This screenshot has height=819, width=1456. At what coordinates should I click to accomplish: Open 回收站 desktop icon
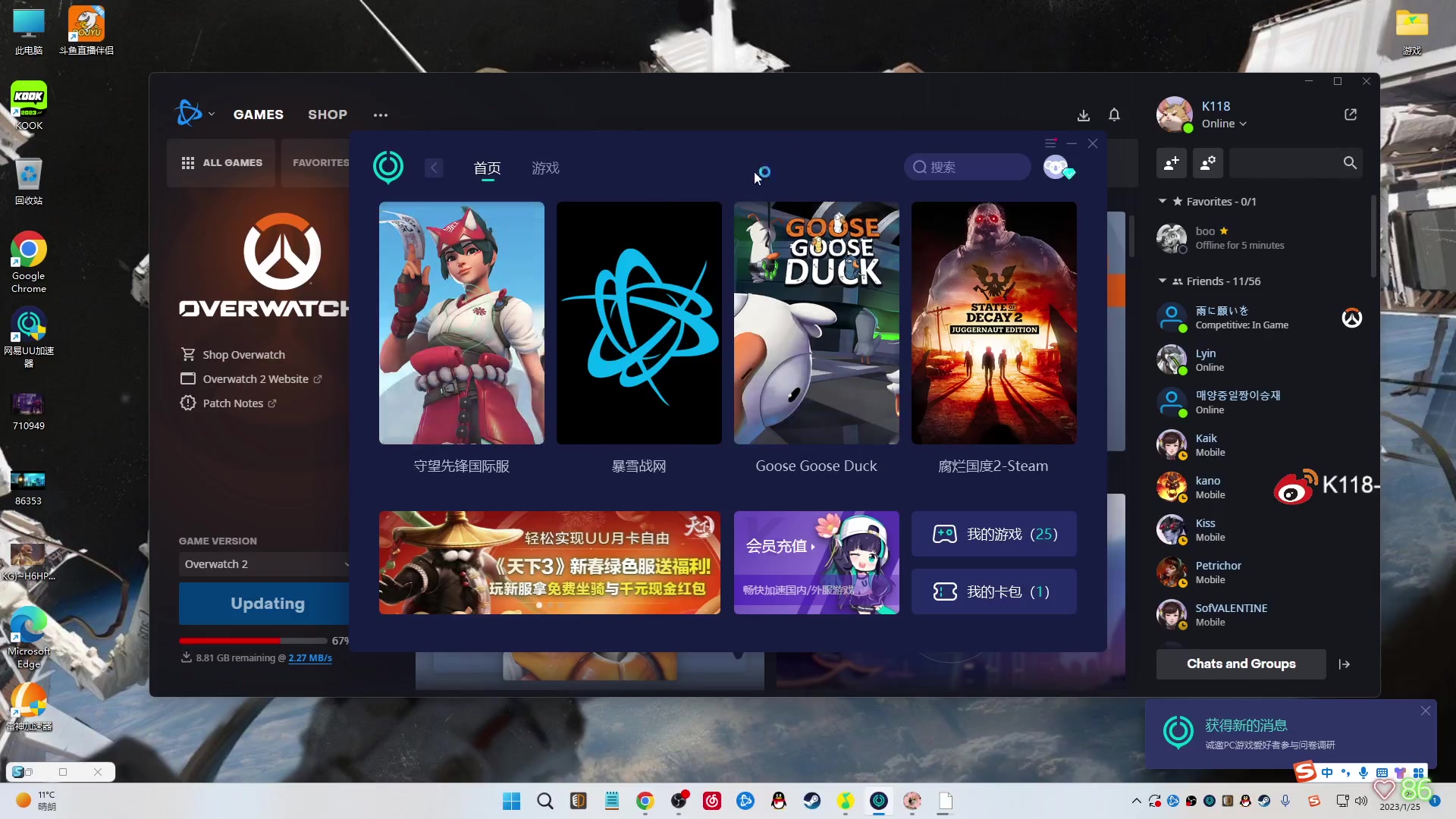point(29,182)
